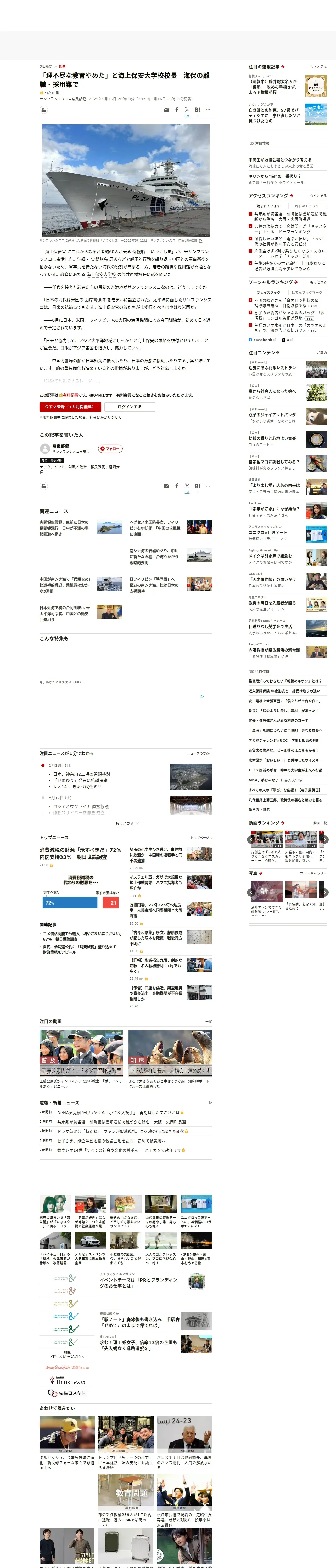Open ニュースの要点へ link
The width and height of the screenshot is (336, 1568).
pos(199,754)
